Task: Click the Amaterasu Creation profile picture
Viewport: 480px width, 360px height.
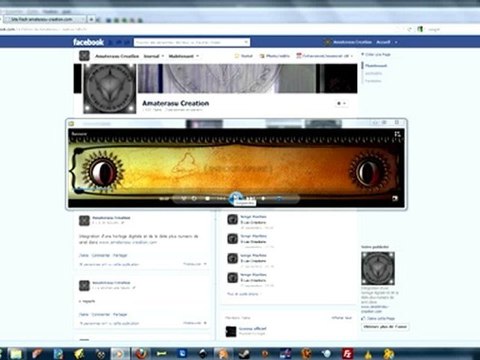Action: click(x=110, y=88)
